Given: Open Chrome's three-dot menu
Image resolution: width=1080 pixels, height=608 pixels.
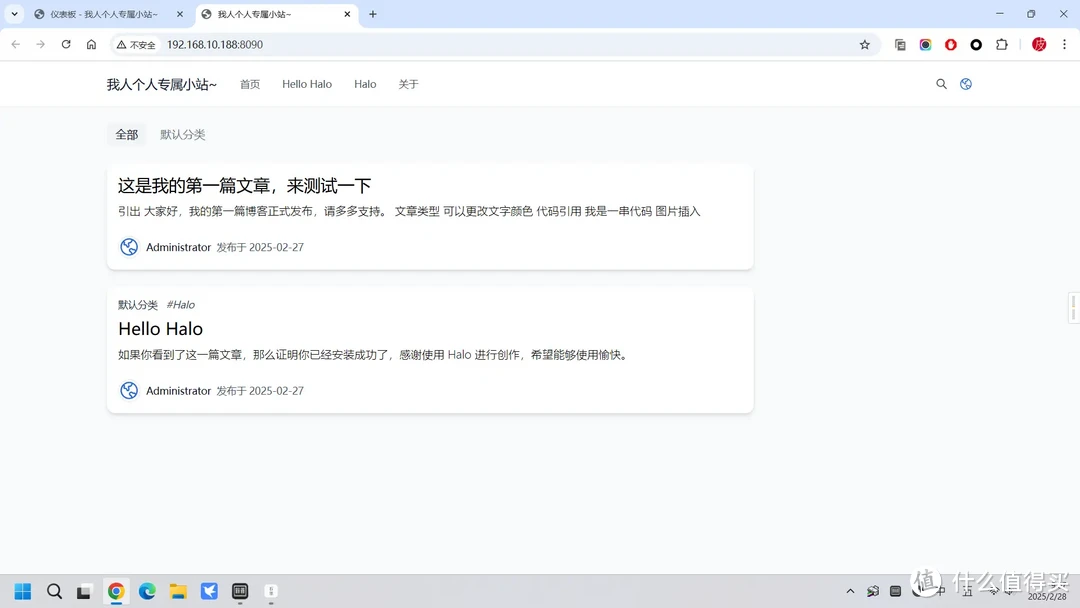Looking at the screenshot, I should coord(1065,44).
